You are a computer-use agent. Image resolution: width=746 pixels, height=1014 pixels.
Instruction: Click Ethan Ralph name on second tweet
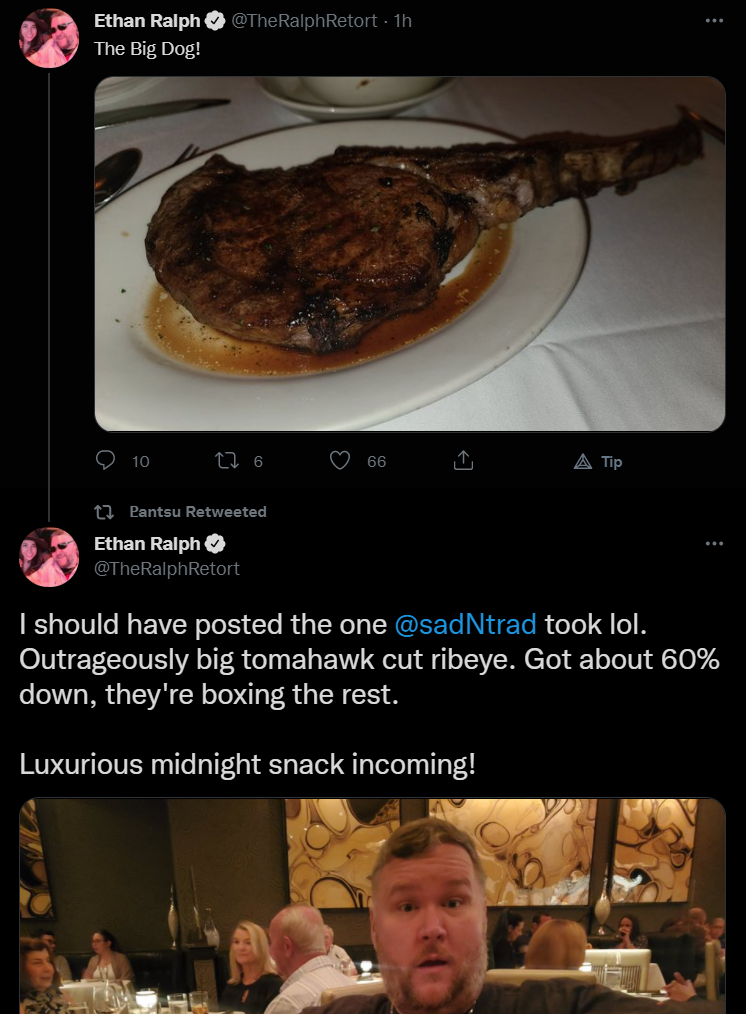point(147,544)
